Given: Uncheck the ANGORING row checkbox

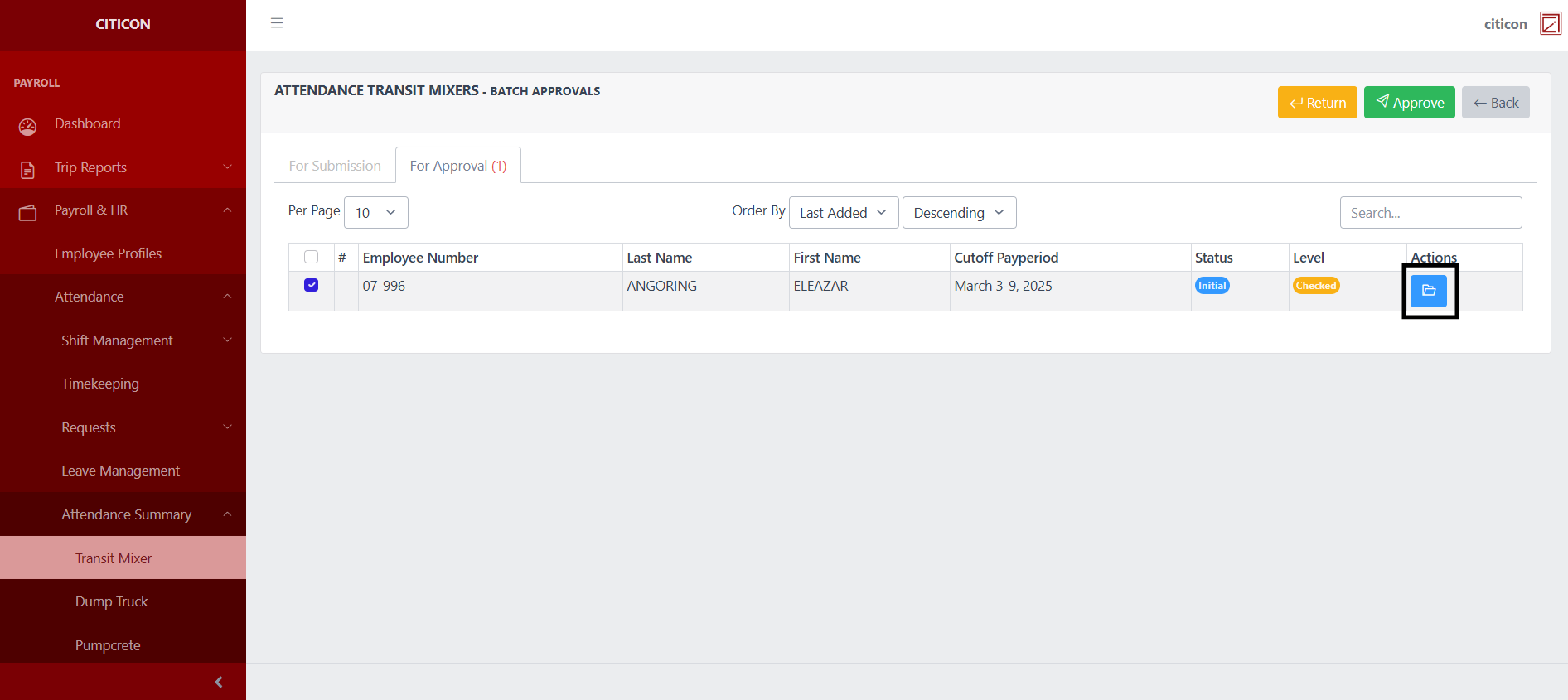Looking at the screenshot, I should pyautogui.click(x=312, y=285).
